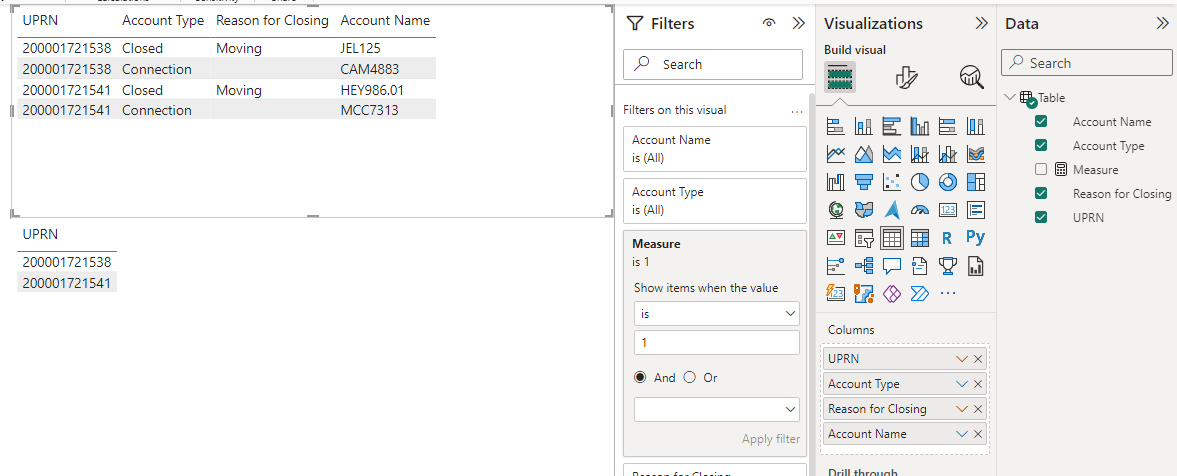Select the Gauge visual
Screen dimensions: 1177x476
pos(920,209)
